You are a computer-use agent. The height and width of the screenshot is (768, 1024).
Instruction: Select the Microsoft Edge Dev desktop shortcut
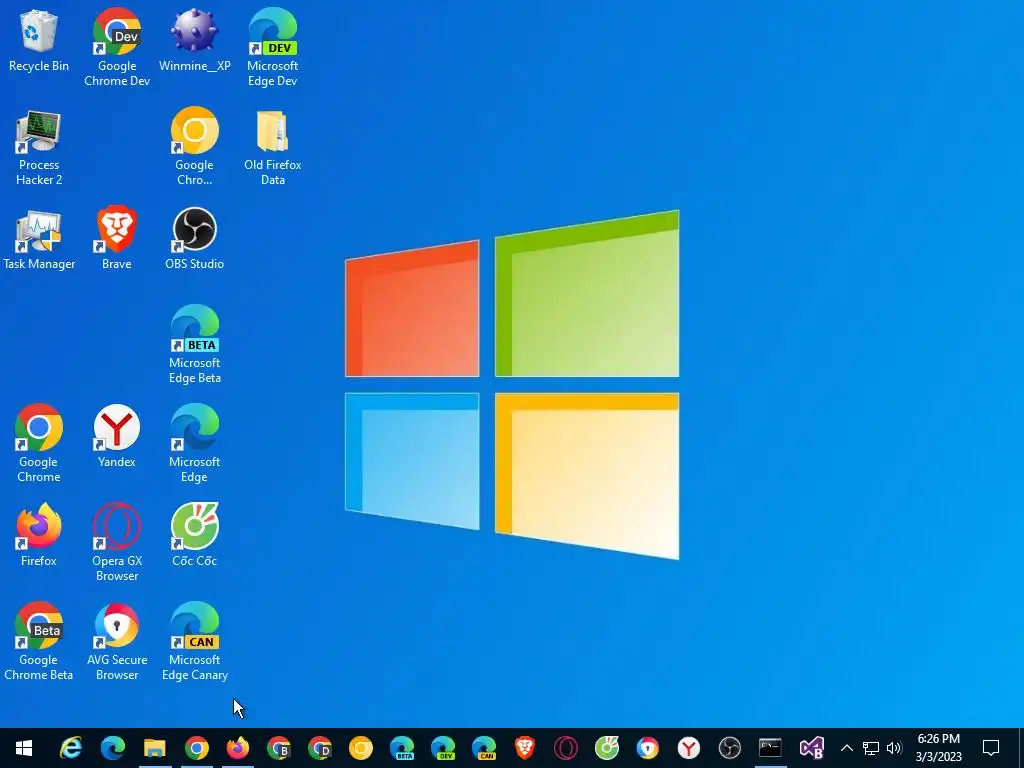pos(272,47)
